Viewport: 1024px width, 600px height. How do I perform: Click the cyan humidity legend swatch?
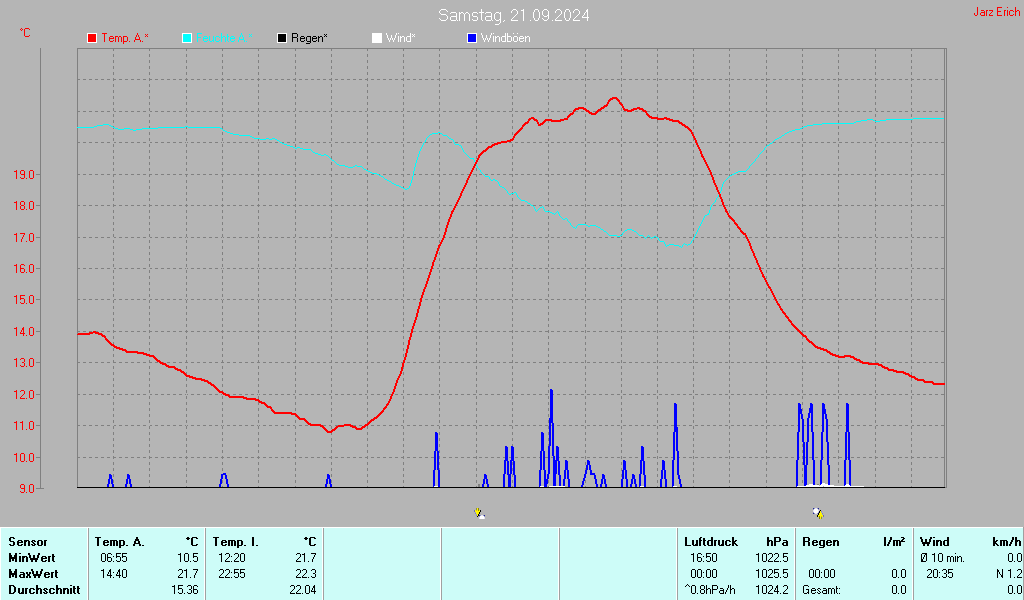pyautogui.click(x=187, y=38)
